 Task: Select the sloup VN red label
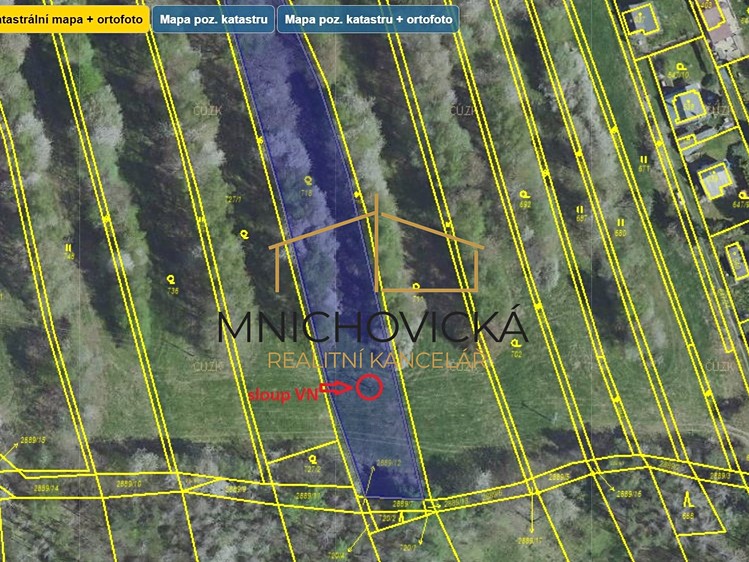pos(283,395)
